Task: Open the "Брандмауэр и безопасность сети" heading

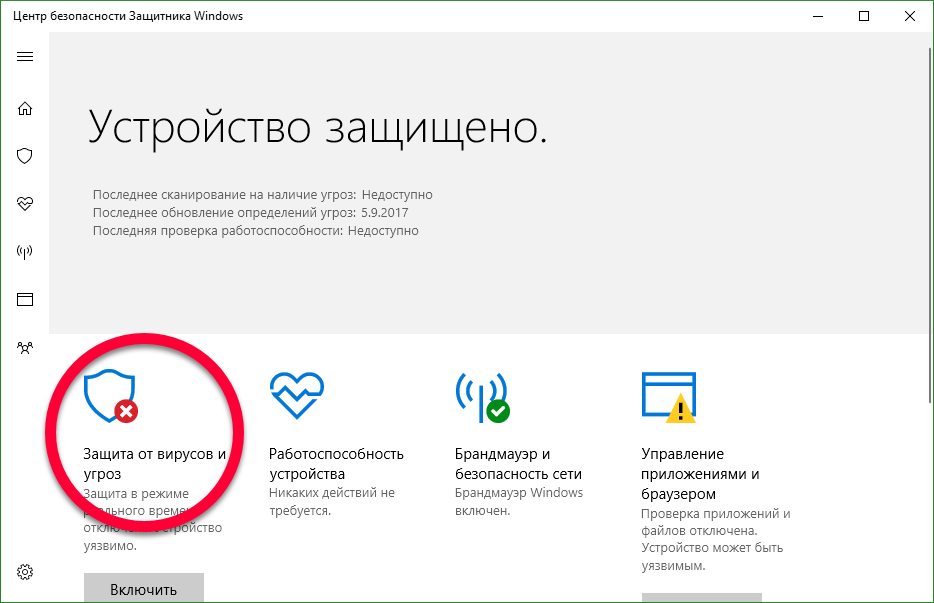Action: click(518, 464)
